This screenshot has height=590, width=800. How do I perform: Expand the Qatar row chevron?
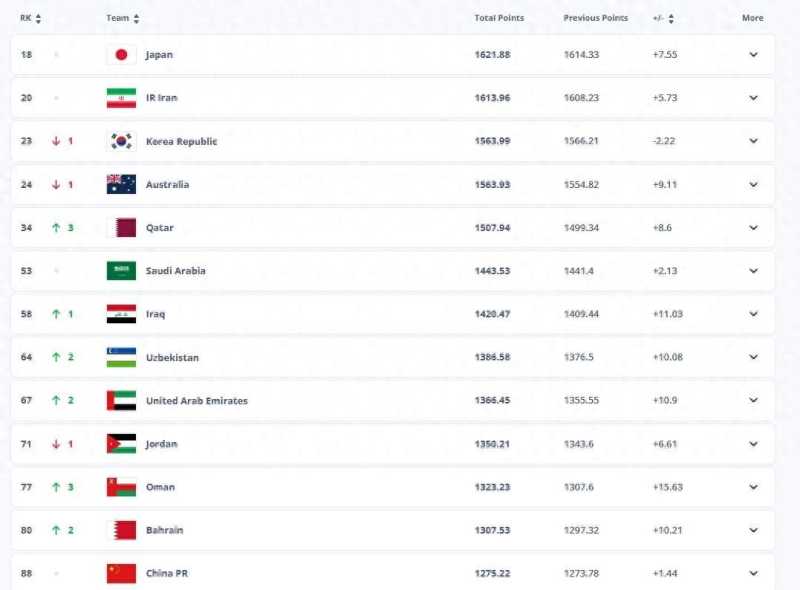click(x=753, y=228)
